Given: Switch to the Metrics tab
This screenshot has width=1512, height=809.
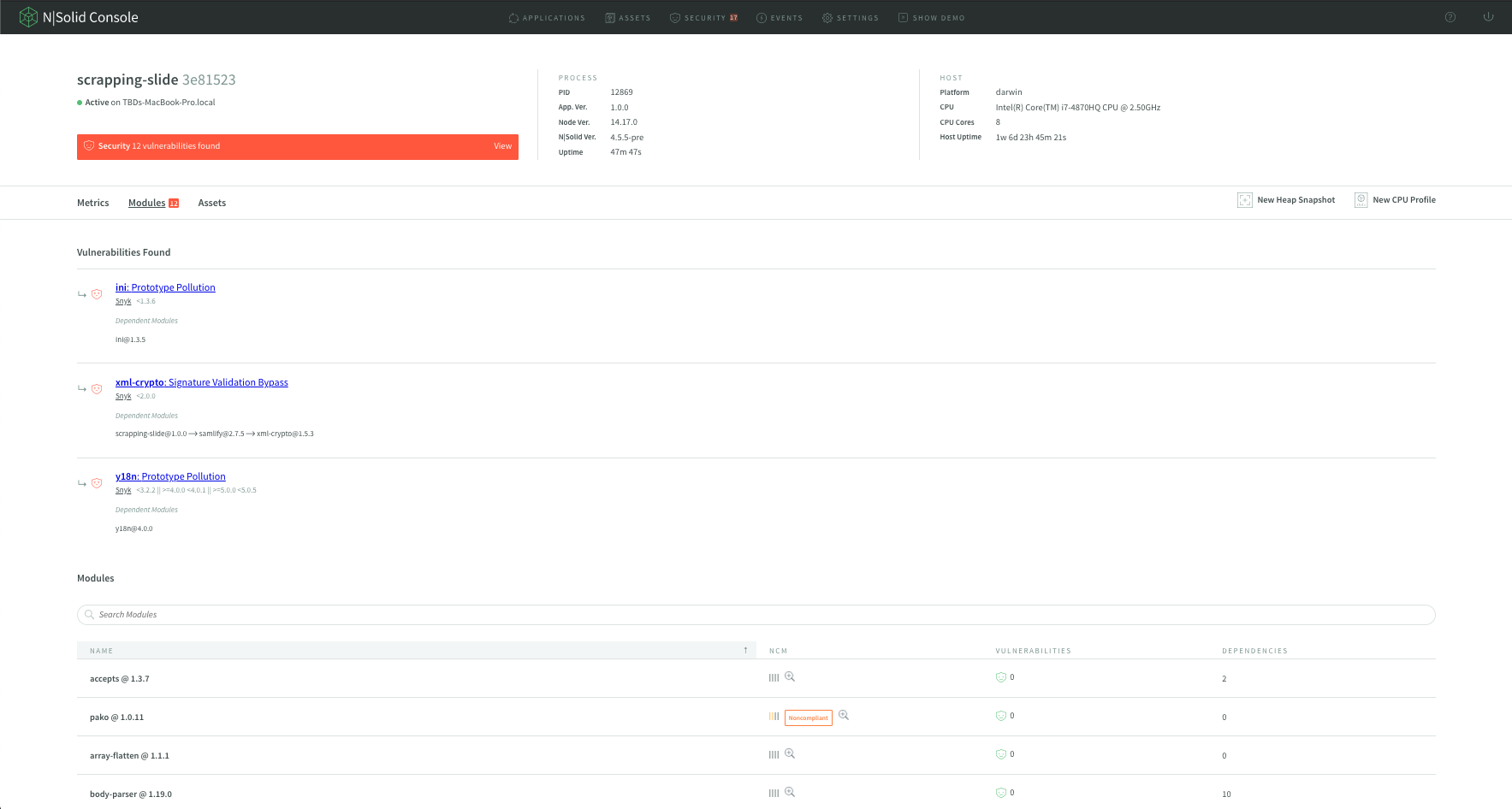Looking at the screenshot, I should point(93,203).
